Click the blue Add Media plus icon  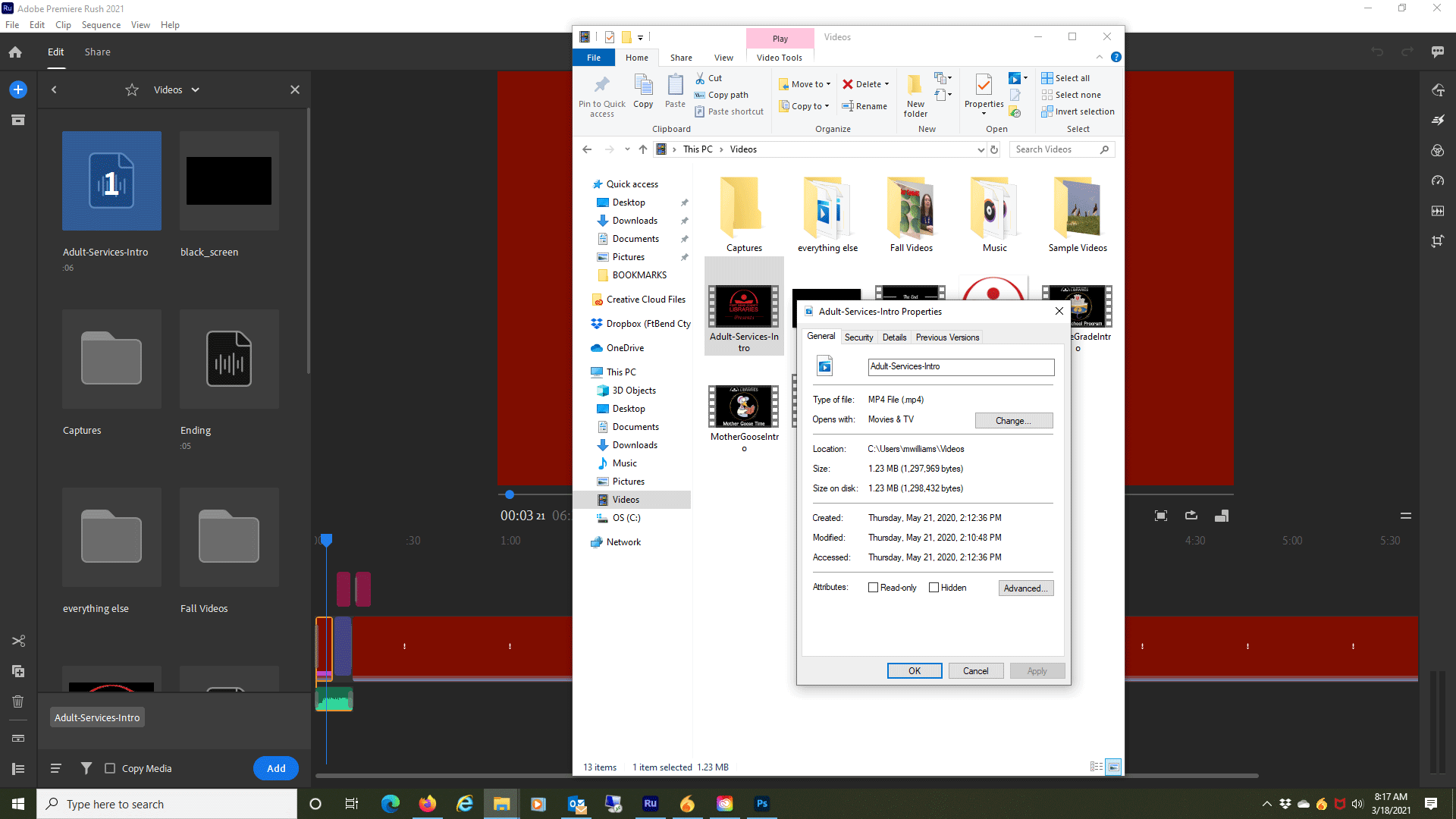[18, 89]
